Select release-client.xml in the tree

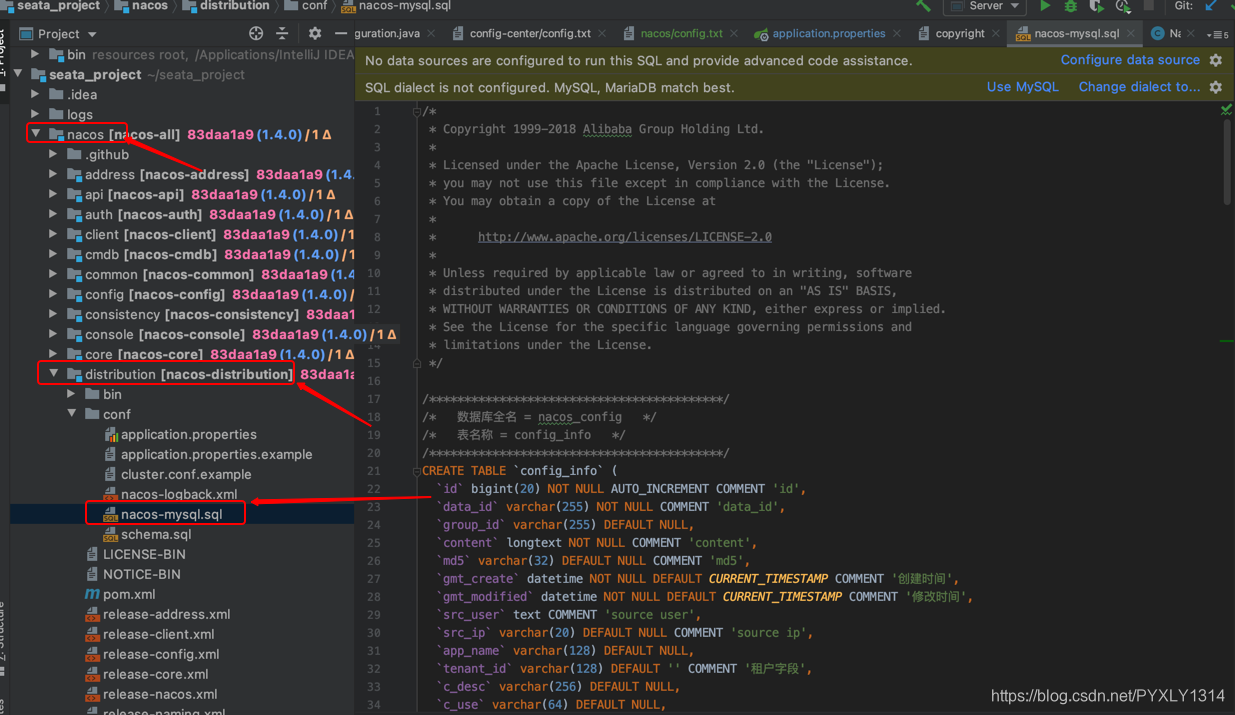point(158,634)
